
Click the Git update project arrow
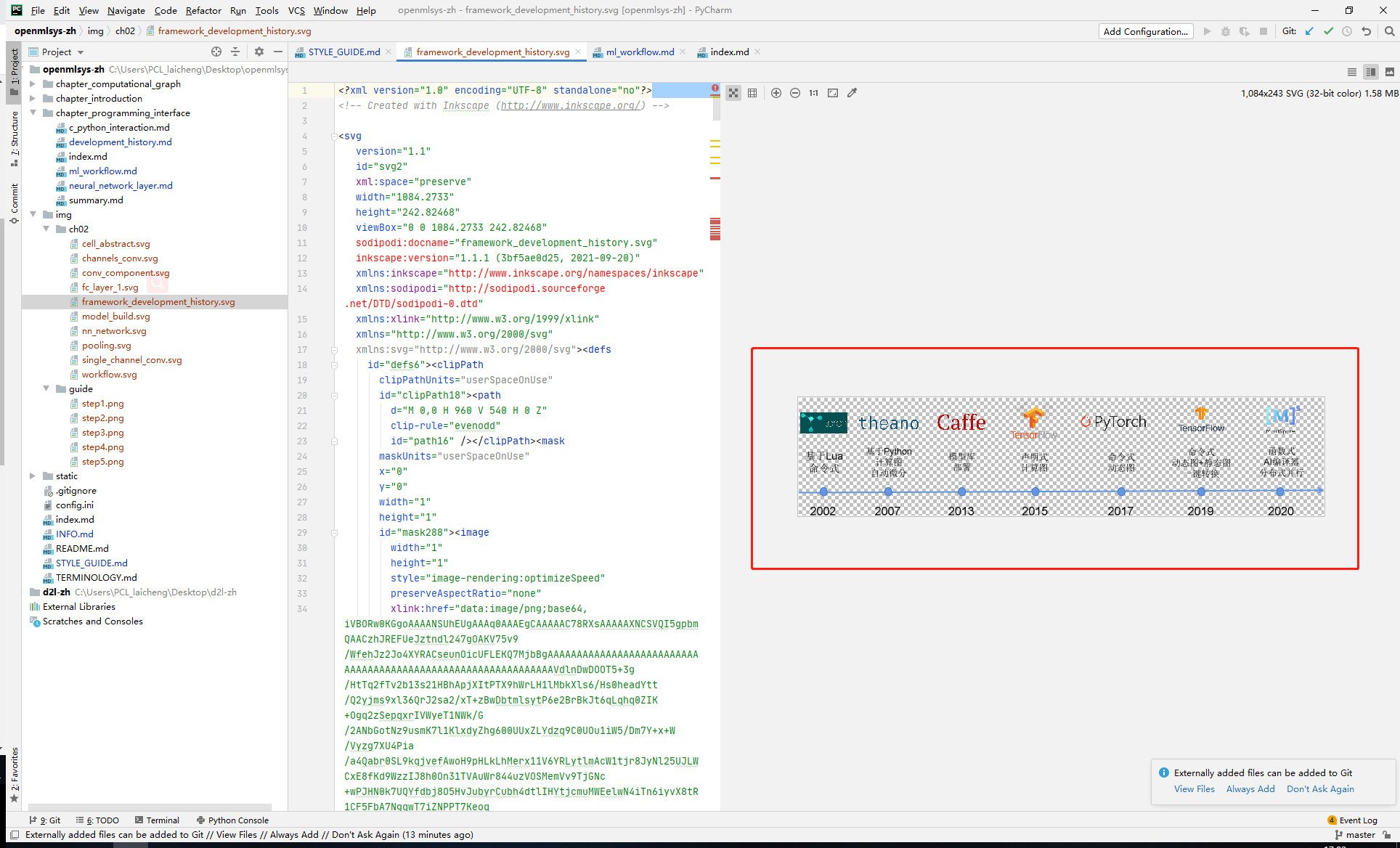(1309, 31)
